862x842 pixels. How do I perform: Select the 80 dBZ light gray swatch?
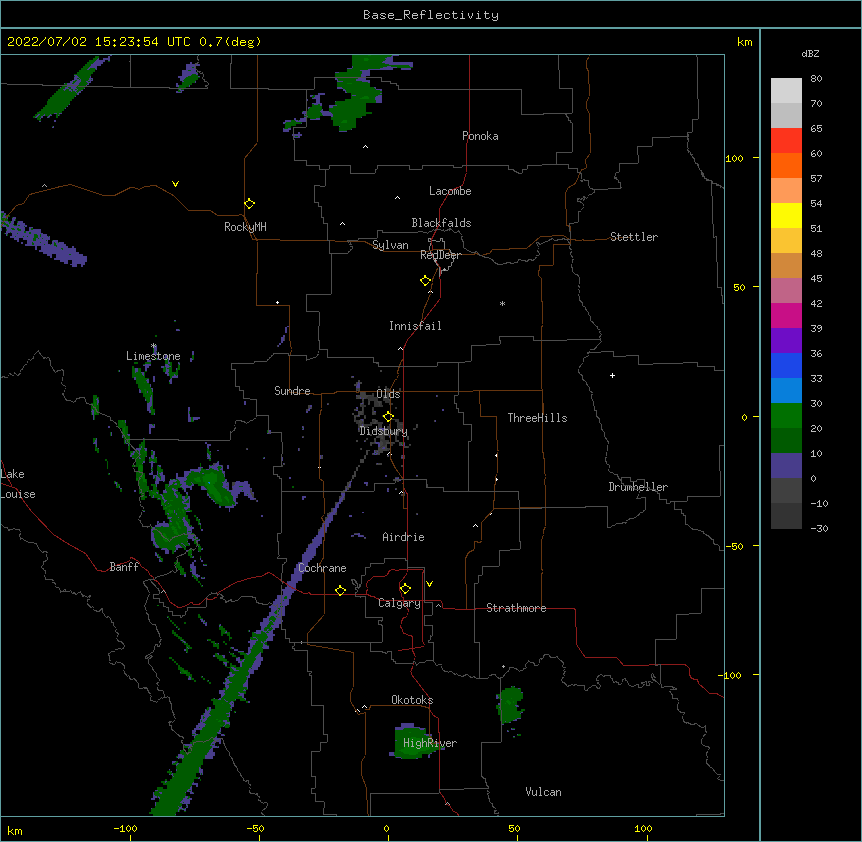[x=786, y=91]
